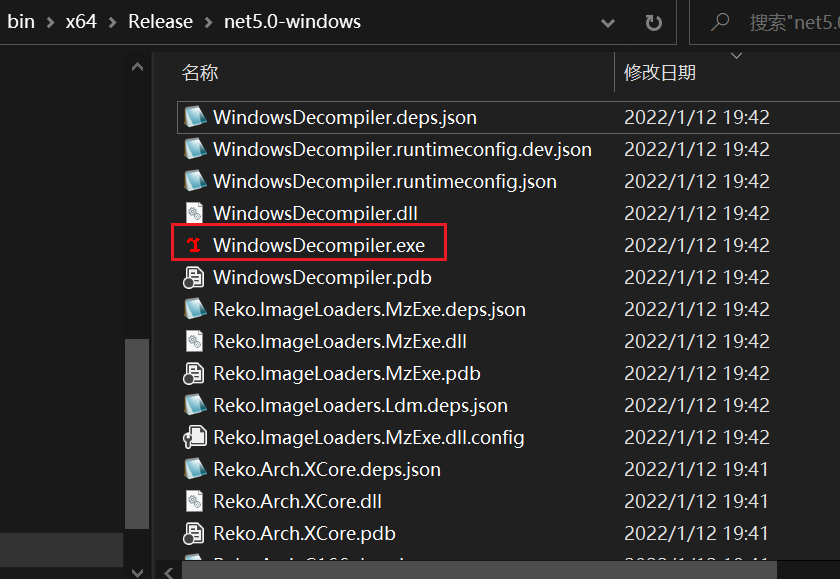The height and width of the screenshot is (579, 840).
Task: Click the Reko.Arch.XCore.pdb icon
Action: pos(193,533)
